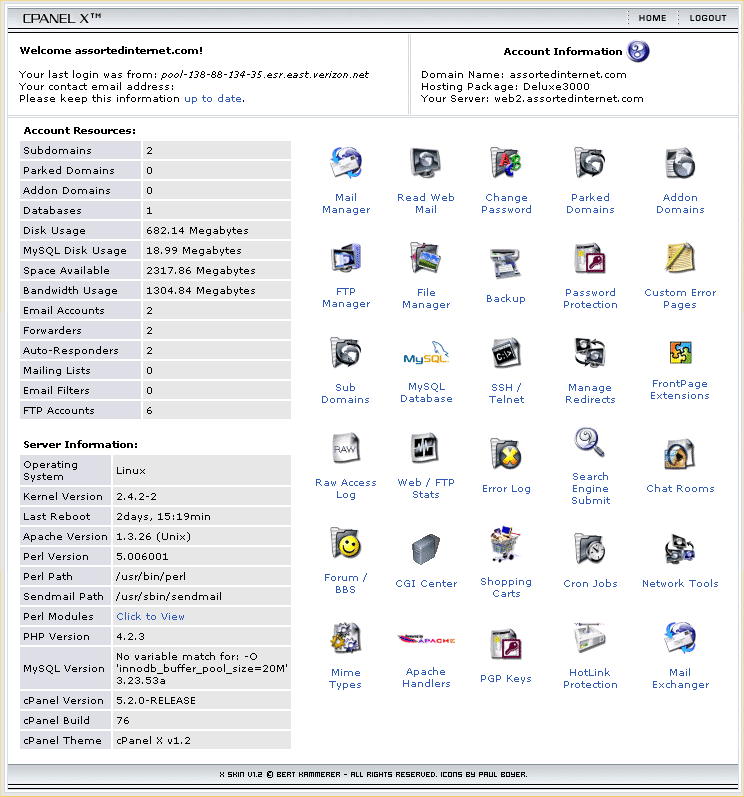744x797 pixels.
Task: Open the PGP Keys icon
Action: pyautogui.click(x=506, y=644)
